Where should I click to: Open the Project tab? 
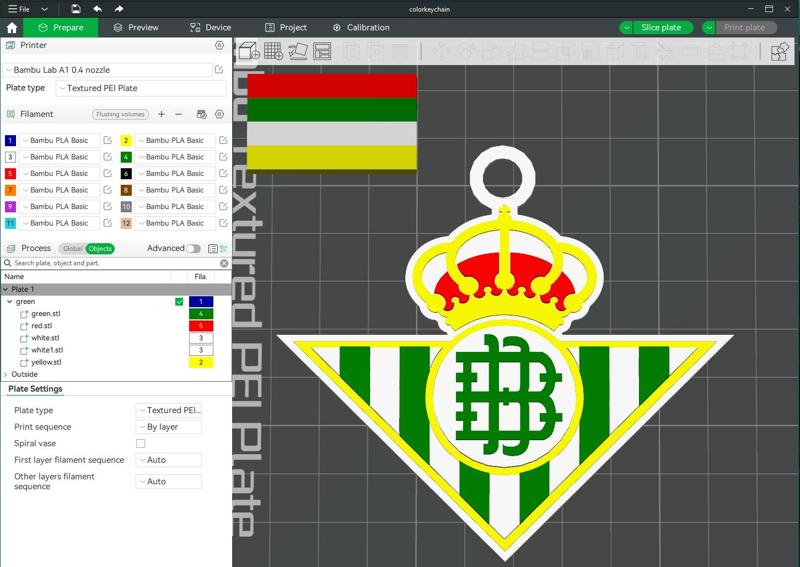click(x=286, y=28)
